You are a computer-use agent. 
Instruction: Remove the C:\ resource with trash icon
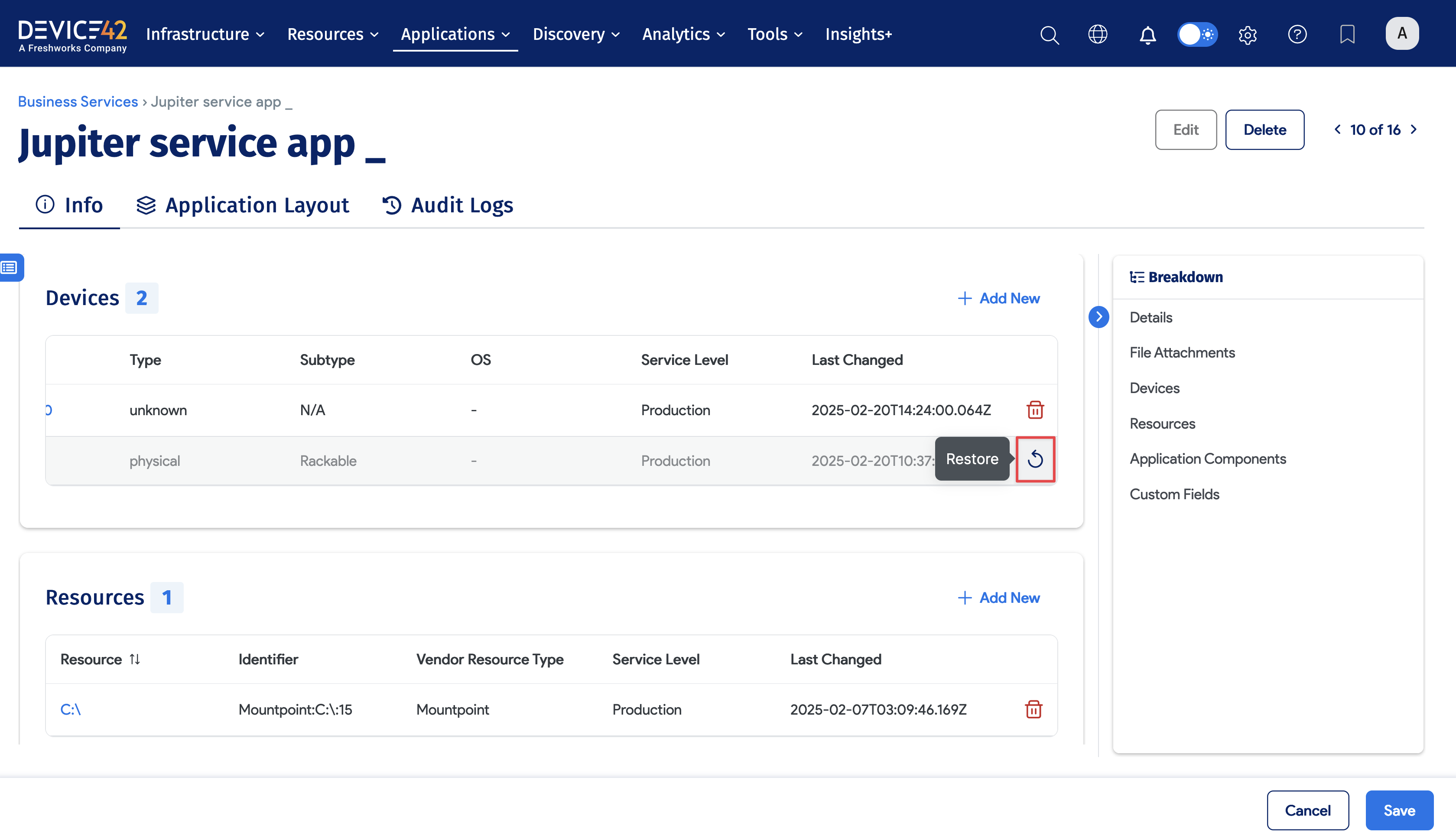click(1033, 709)
